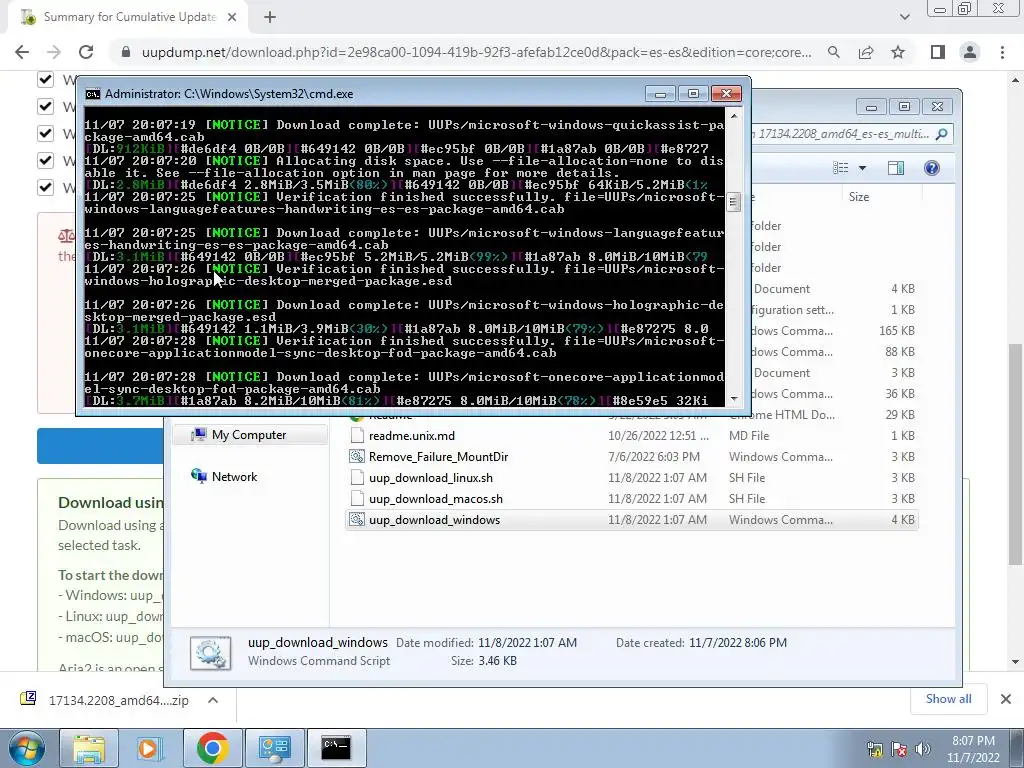Share this page icon in address bar
The width and height of the screenshot is (1024, 768).
(866, 52)
